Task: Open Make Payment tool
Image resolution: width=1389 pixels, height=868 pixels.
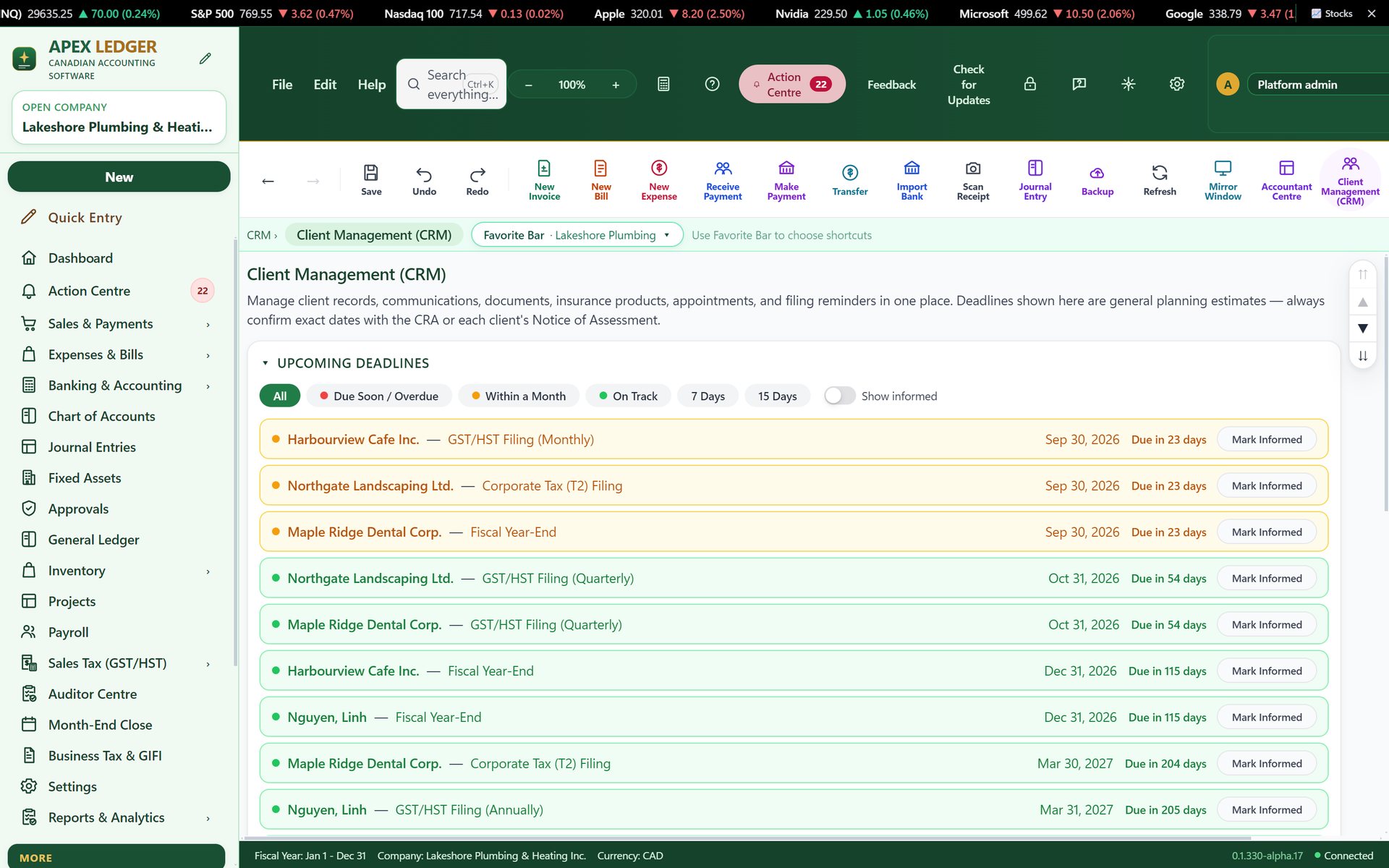Action: point(786,180)
